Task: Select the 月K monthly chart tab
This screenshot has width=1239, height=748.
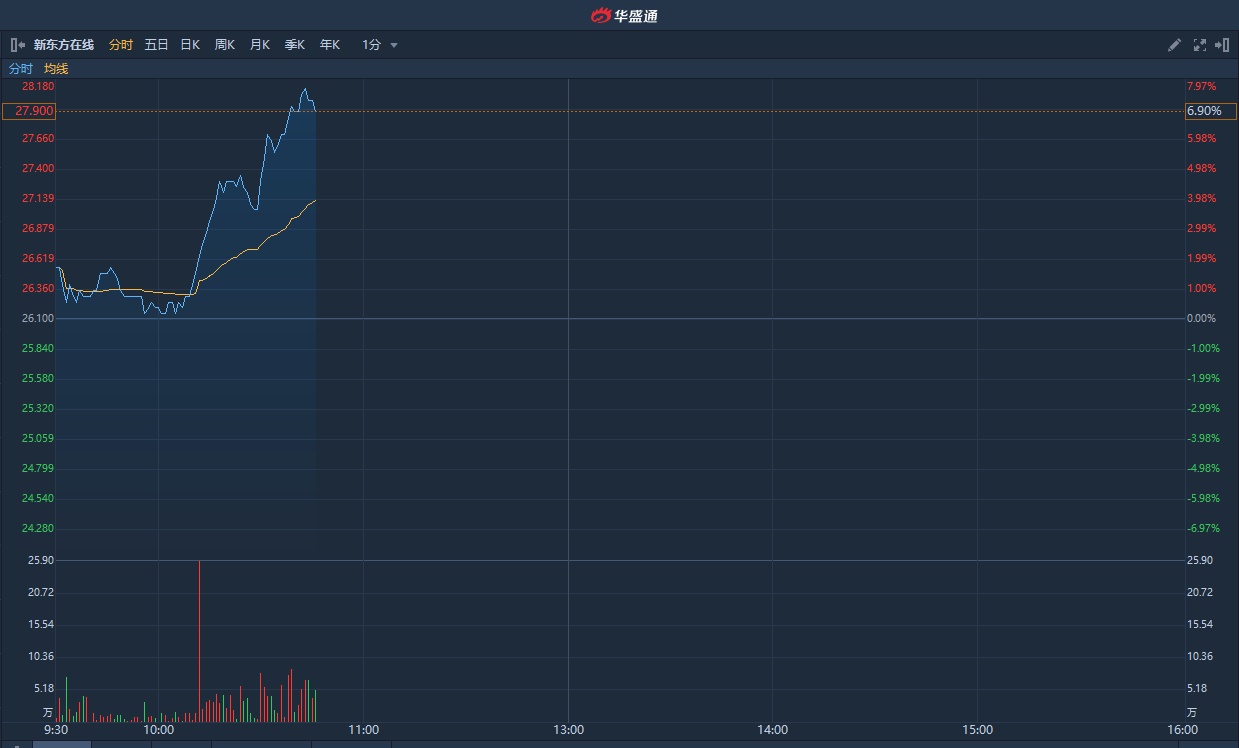Action: [x=260, y=45]
